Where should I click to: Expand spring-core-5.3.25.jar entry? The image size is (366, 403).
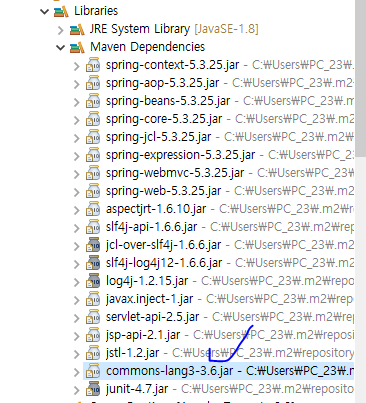click(77, 120)
